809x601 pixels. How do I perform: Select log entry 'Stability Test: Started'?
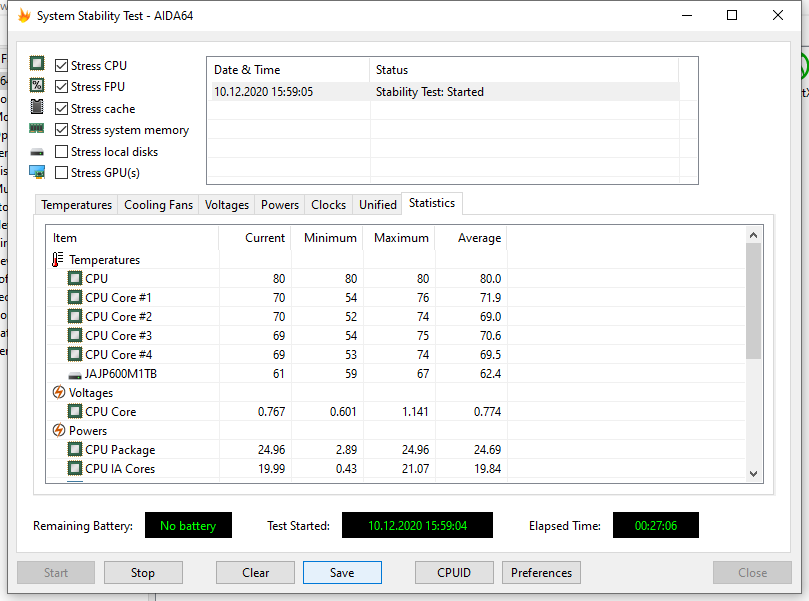point(430,92)
